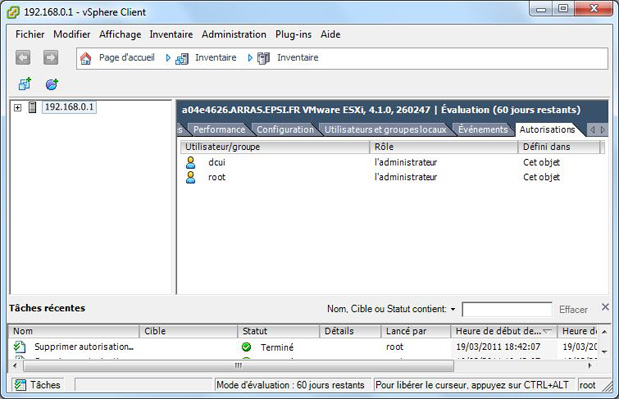
Task: Click the vSphere Client title bar icon
Action: pyautogui.click(x=13, y=12)
